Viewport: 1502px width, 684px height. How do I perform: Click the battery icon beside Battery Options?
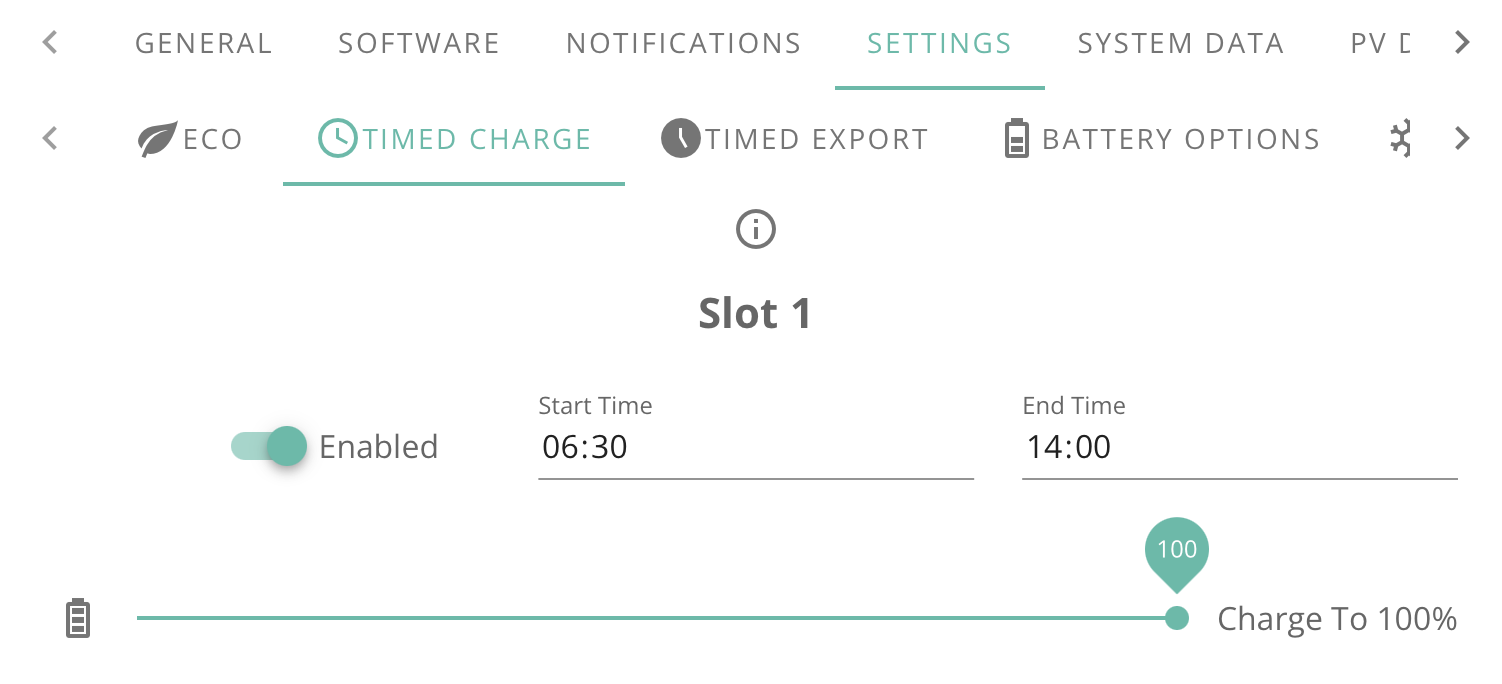[x=1016, y=138]
